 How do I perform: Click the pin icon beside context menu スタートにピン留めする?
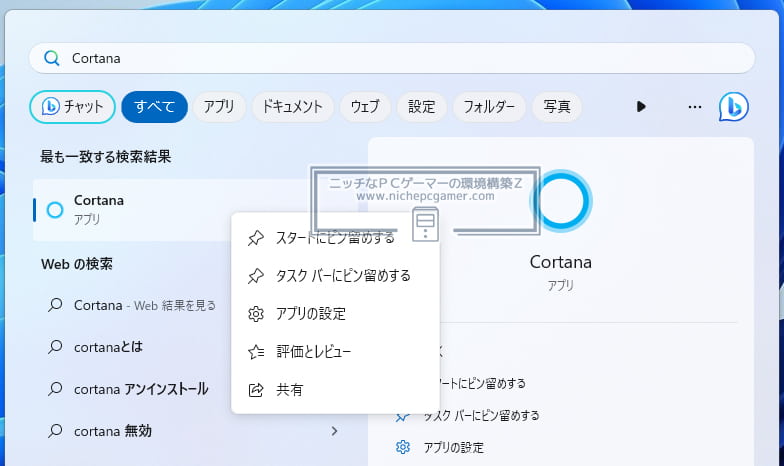pos(256,238)
